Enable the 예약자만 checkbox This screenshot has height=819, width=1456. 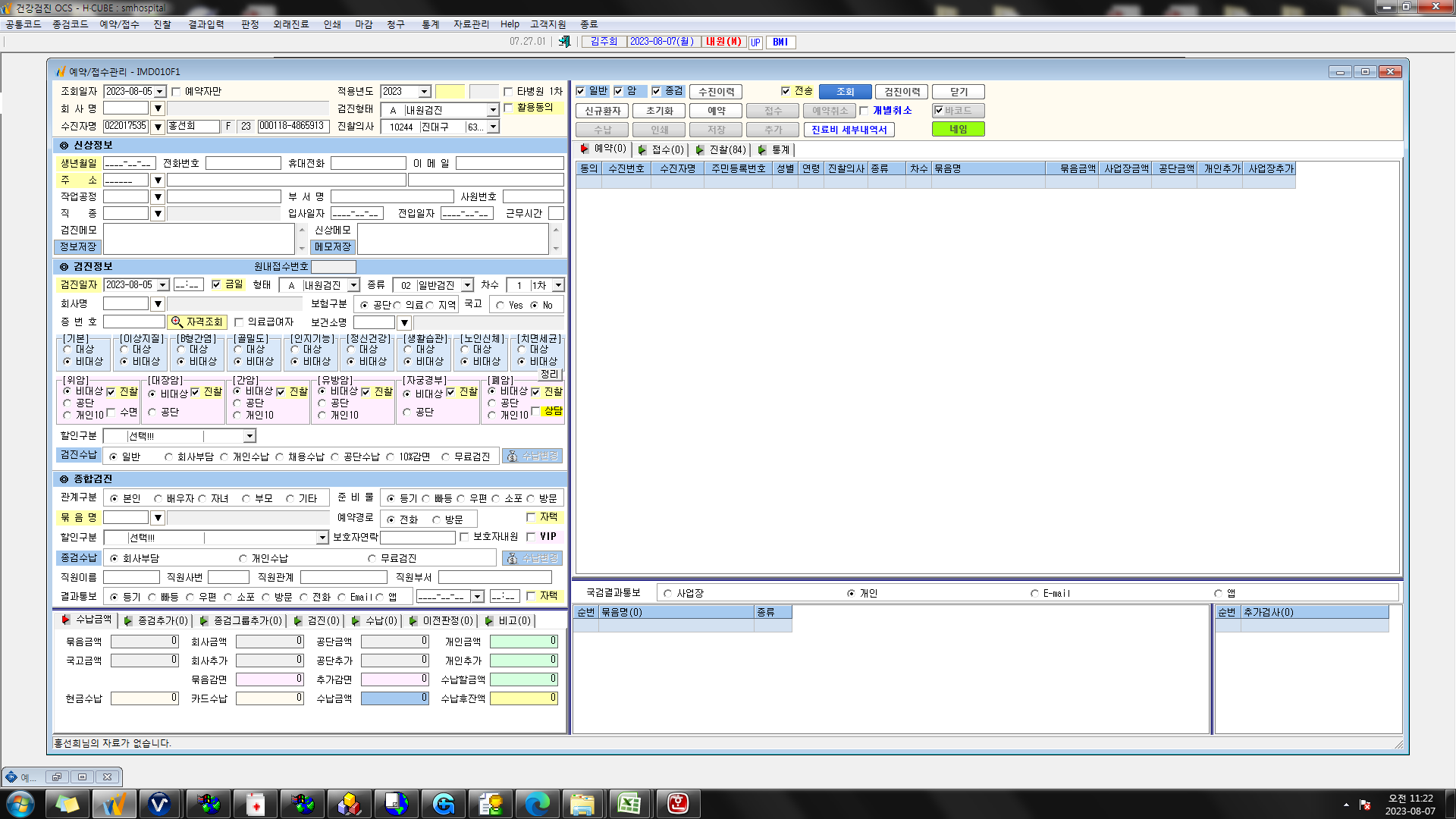[177, 92]
